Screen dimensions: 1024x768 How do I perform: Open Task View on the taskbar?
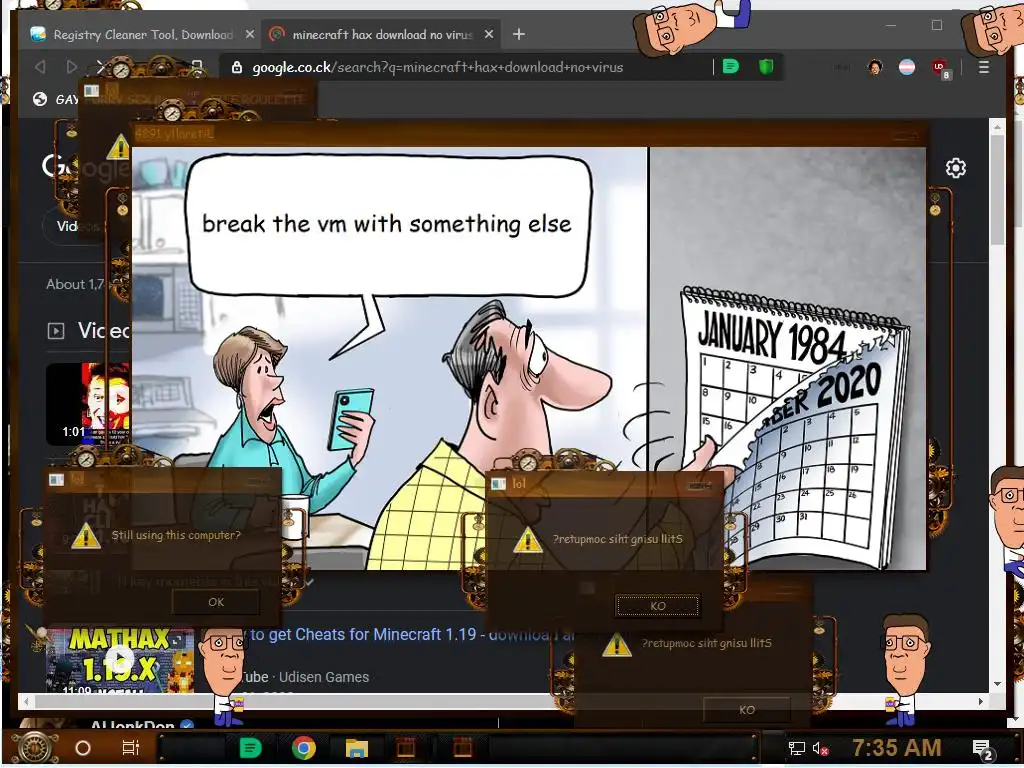click(x=131, y=748)
